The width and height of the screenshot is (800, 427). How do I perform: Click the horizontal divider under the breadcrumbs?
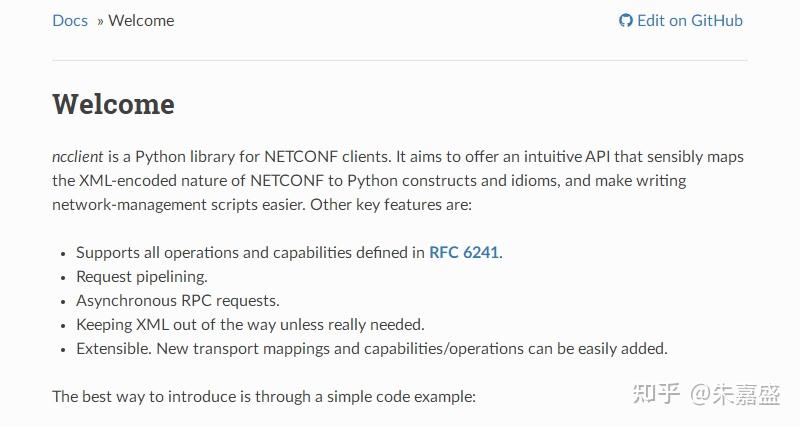point(400,60)
